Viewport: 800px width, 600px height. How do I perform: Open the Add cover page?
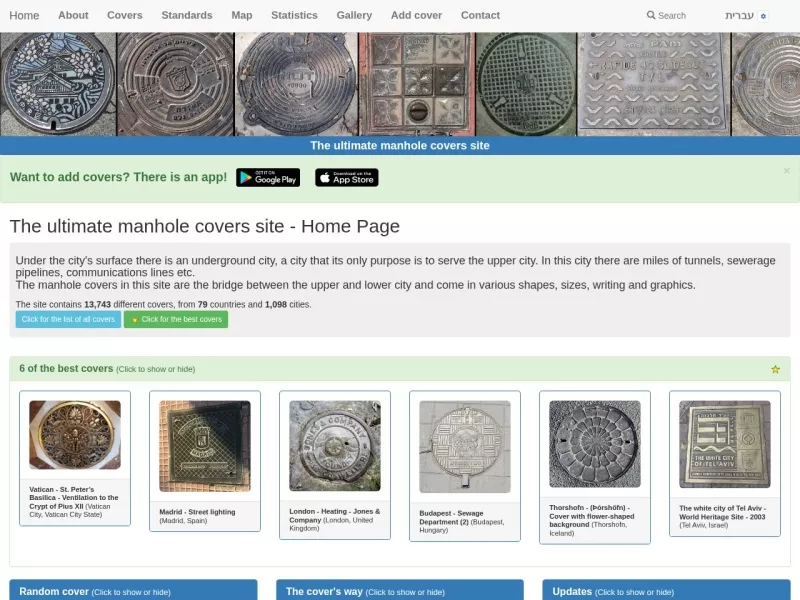click(x=416, y=15)
